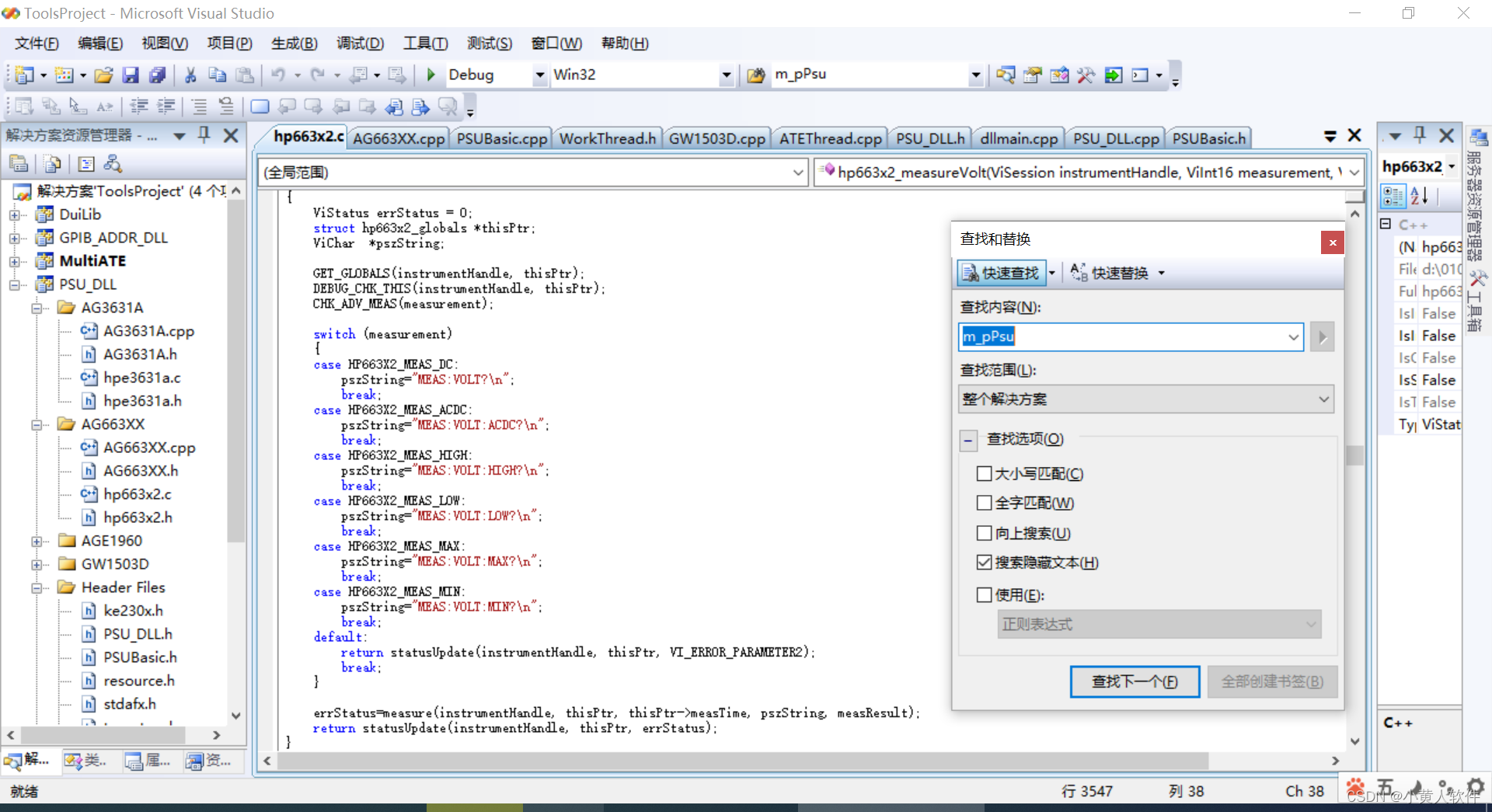Open the Win32 platform dropdown
1492x812 pixels.
726,75
